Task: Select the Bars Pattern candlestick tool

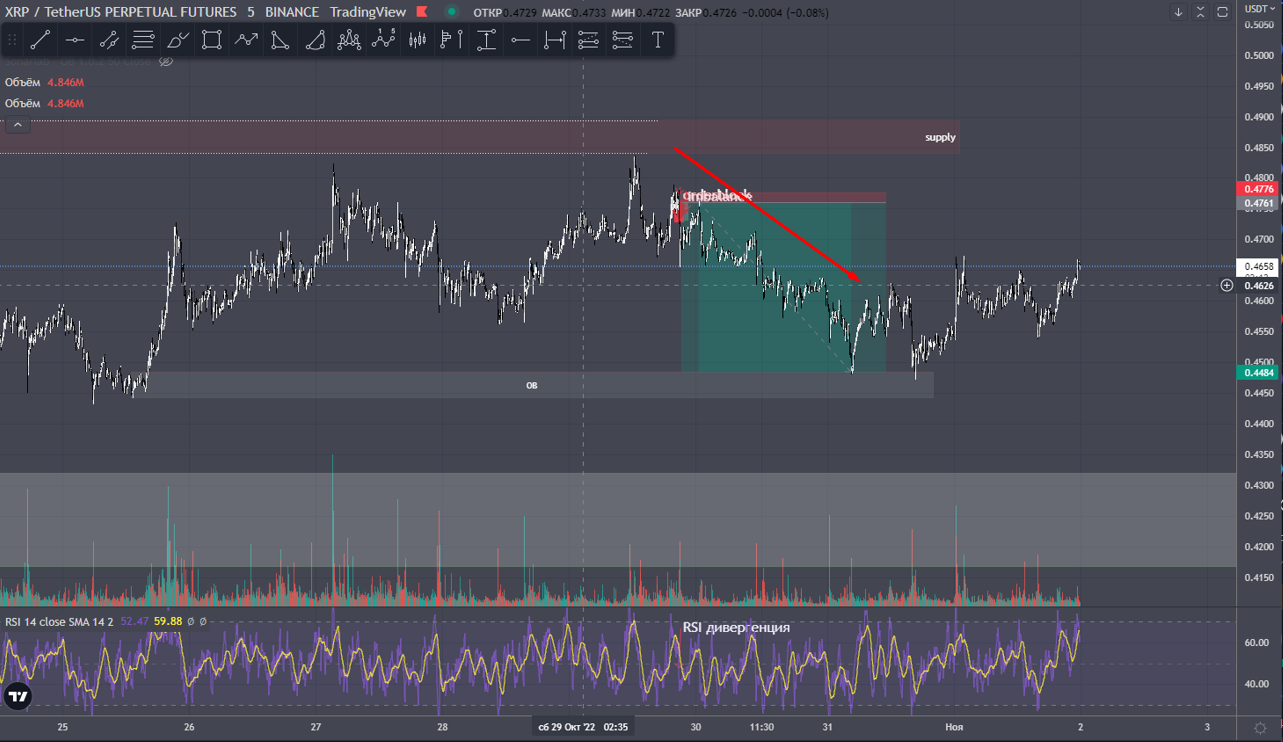Action: pos(417,40)
